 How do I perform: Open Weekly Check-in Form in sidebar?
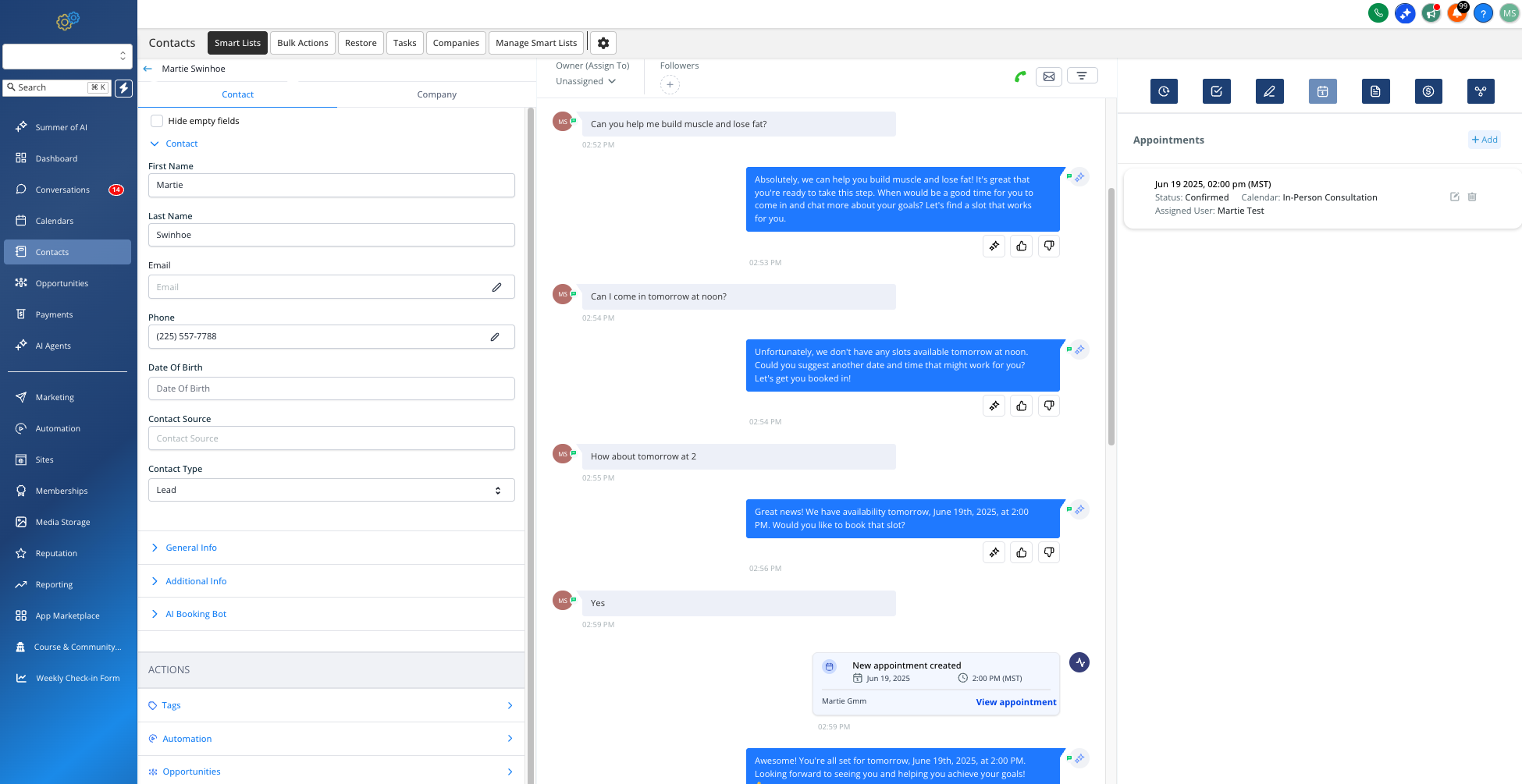[67, 678]
